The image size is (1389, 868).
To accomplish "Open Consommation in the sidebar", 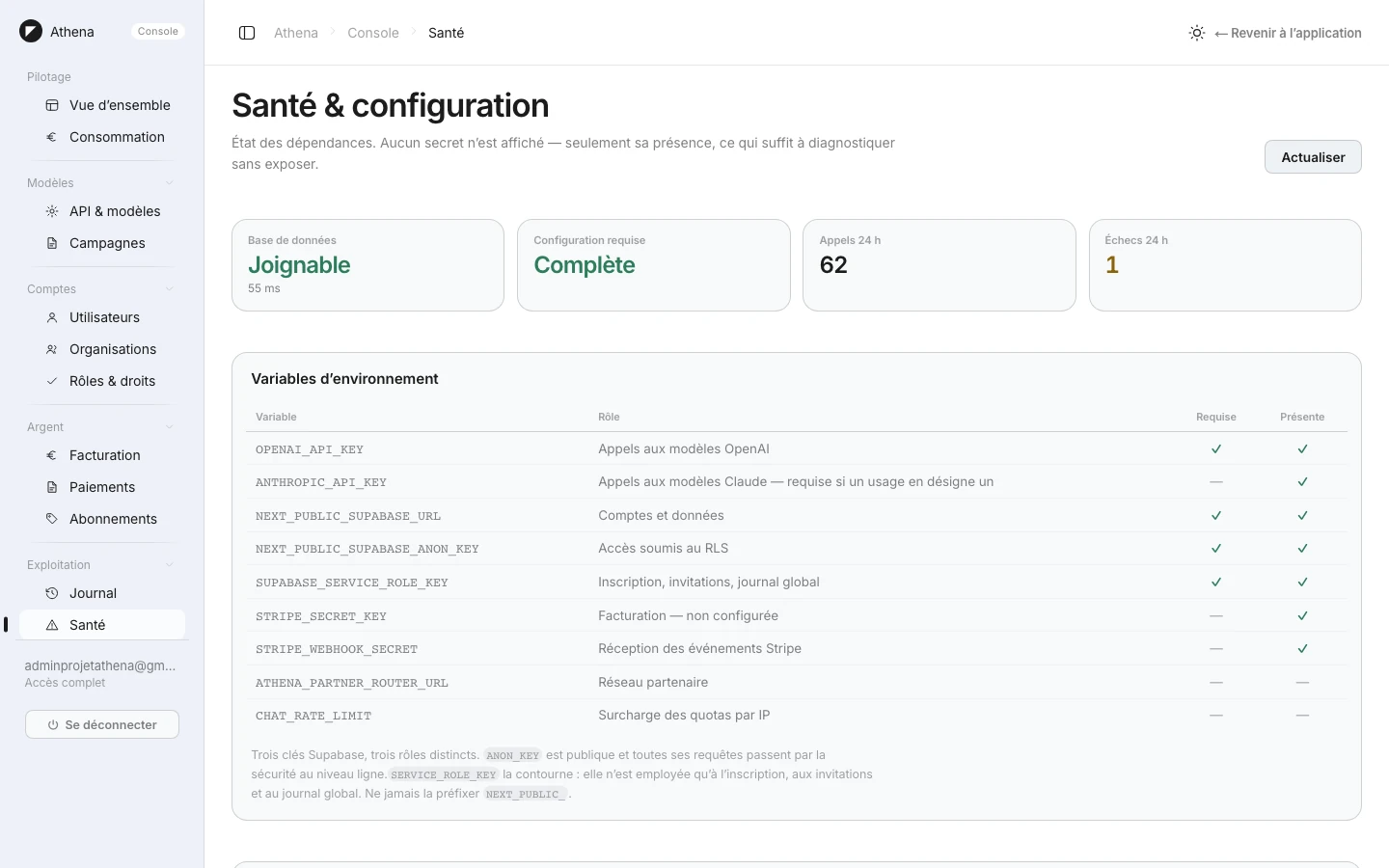I will pyautogui.click(x=102, y=137).
